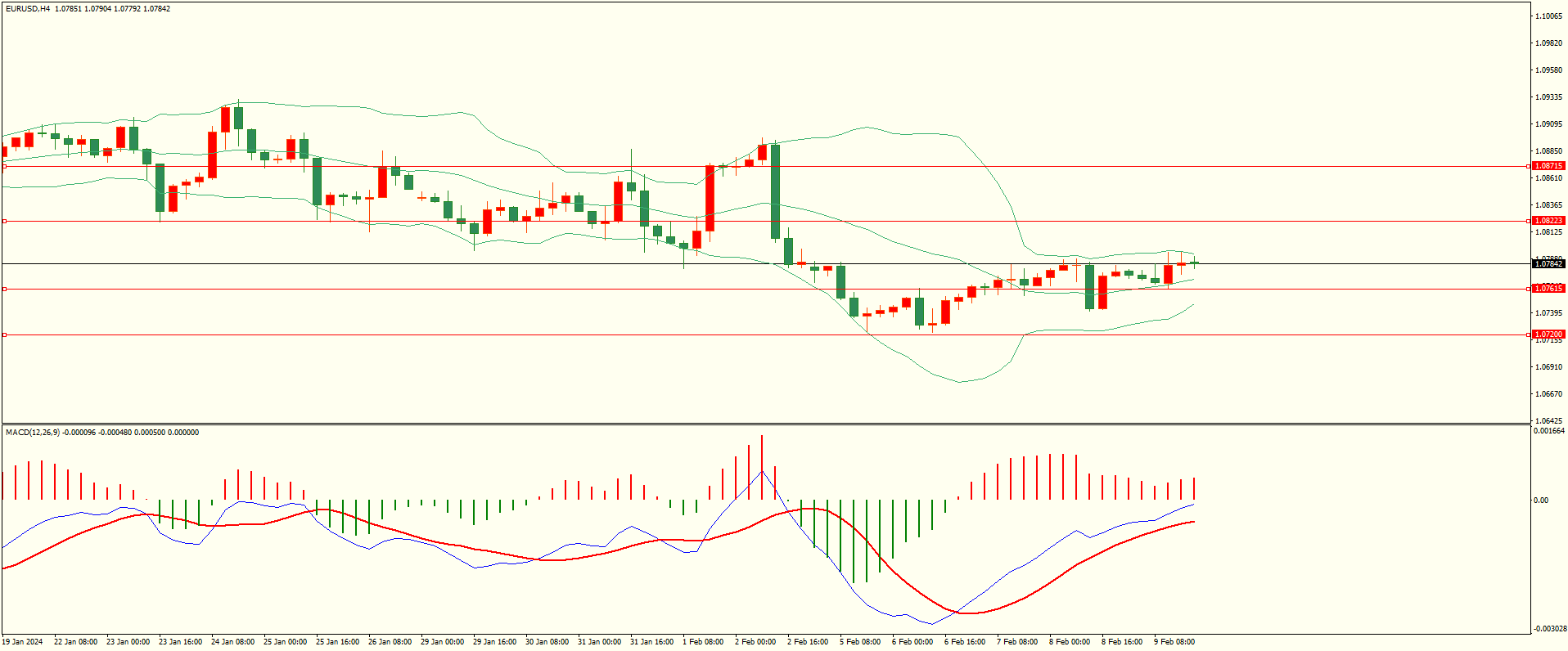Click the 1.06425 value on the price scale
This screenshot has height=651, width=1568.
pos(1549,421)
